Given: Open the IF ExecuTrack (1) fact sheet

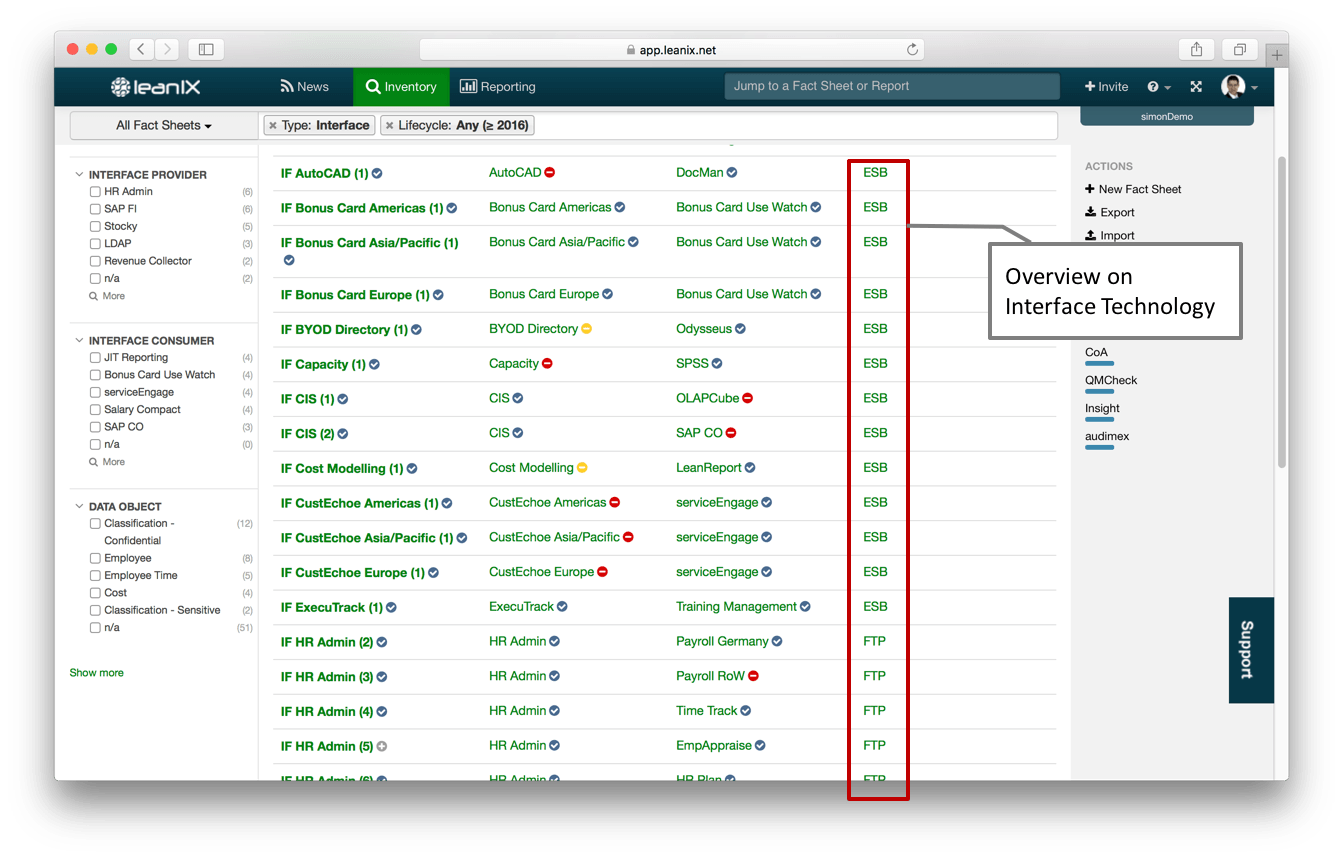Looking at the screenshot, I should tap(332, 607).
